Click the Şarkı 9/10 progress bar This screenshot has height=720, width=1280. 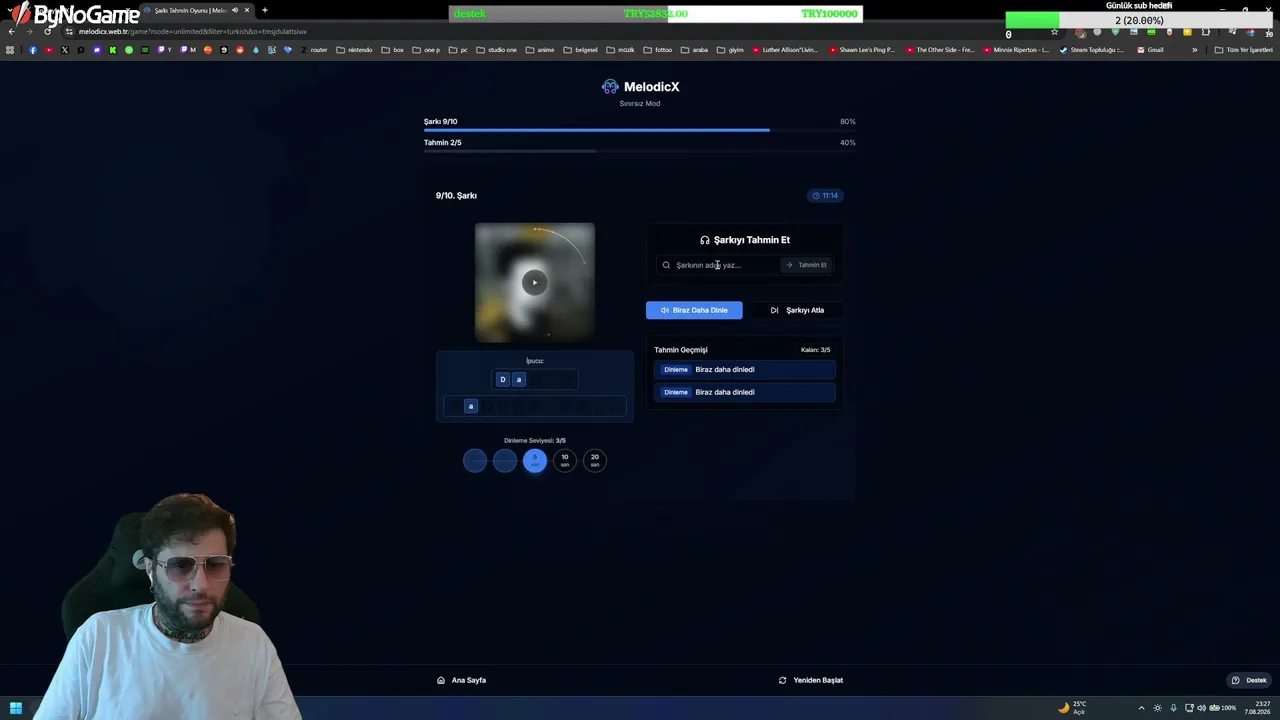click(x=640, y=130)
